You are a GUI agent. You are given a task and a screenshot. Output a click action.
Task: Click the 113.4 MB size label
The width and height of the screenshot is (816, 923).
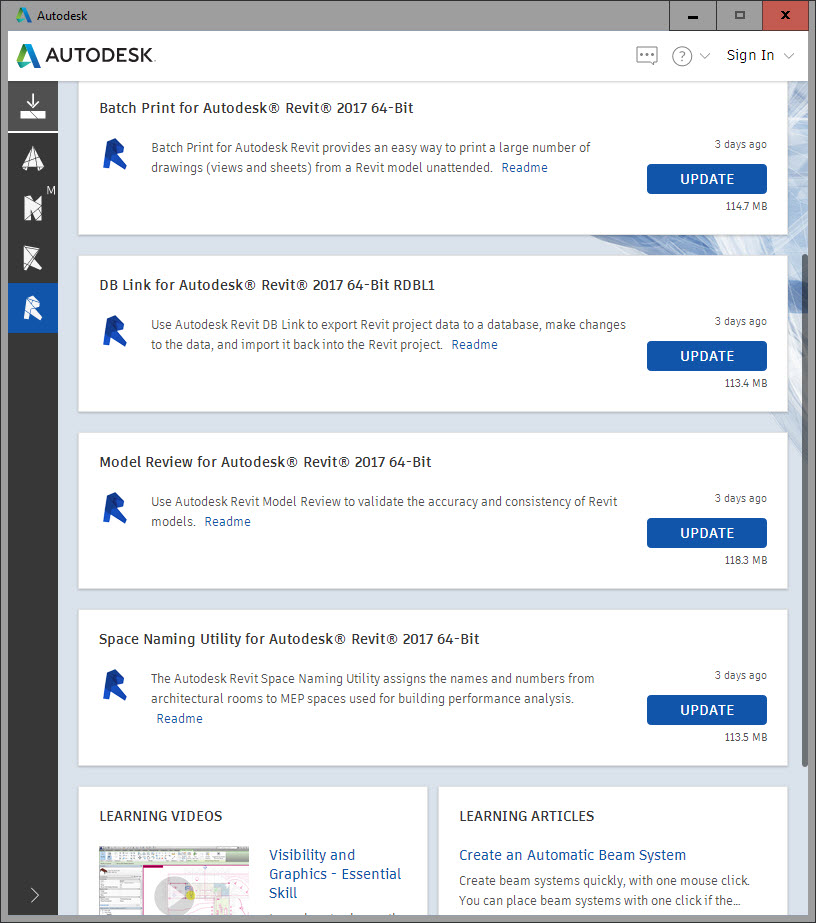pyautogui.click(x=746, y=383)
